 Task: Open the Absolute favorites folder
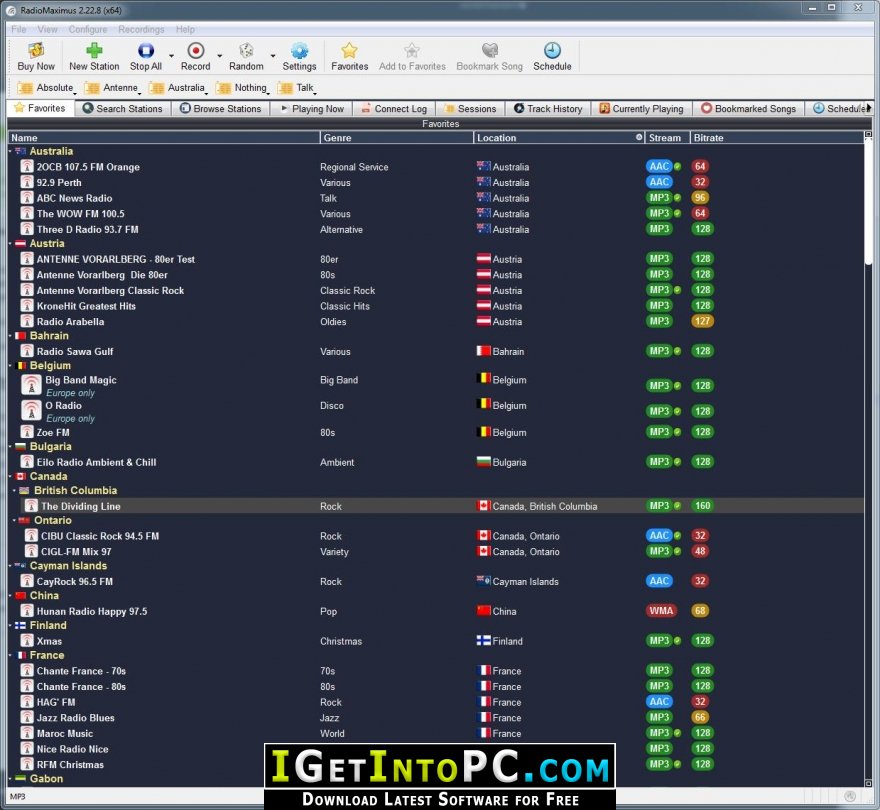pyautogui.click(x=46, y=88)
